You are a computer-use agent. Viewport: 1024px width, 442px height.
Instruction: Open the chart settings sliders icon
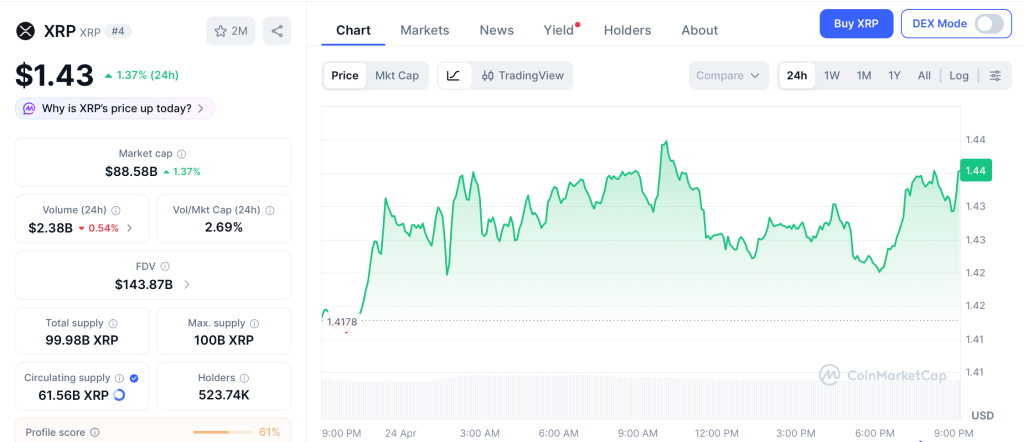click(994, 76)
